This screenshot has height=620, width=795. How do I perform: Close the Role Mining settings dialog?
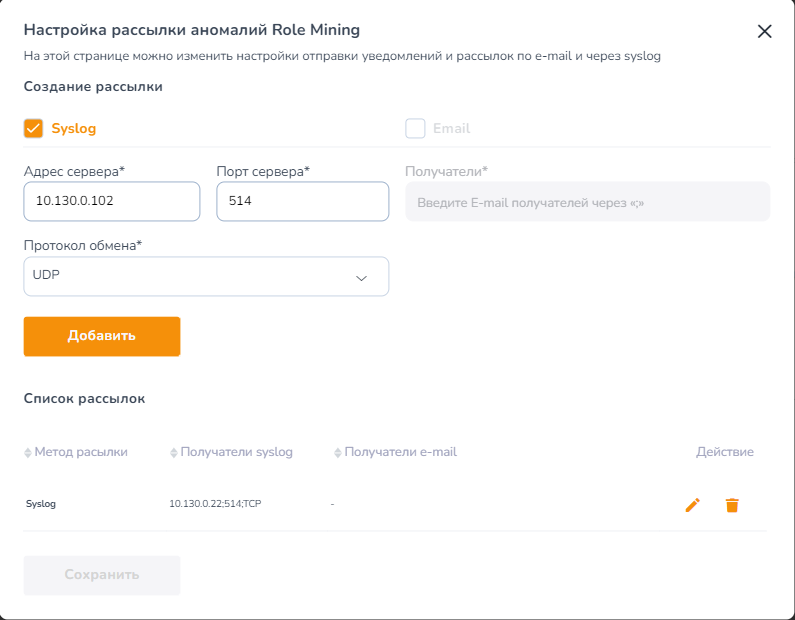[x=765, y=31]
